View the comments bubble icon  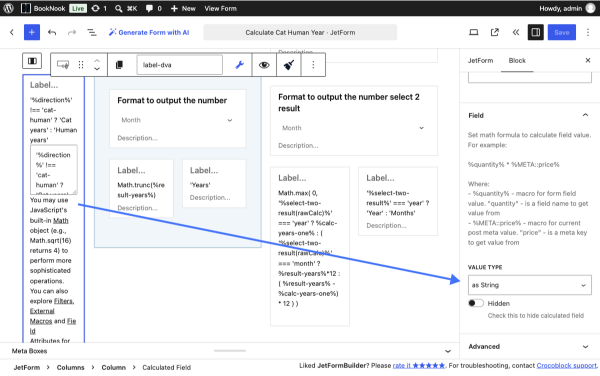click(x=153, y=8)
